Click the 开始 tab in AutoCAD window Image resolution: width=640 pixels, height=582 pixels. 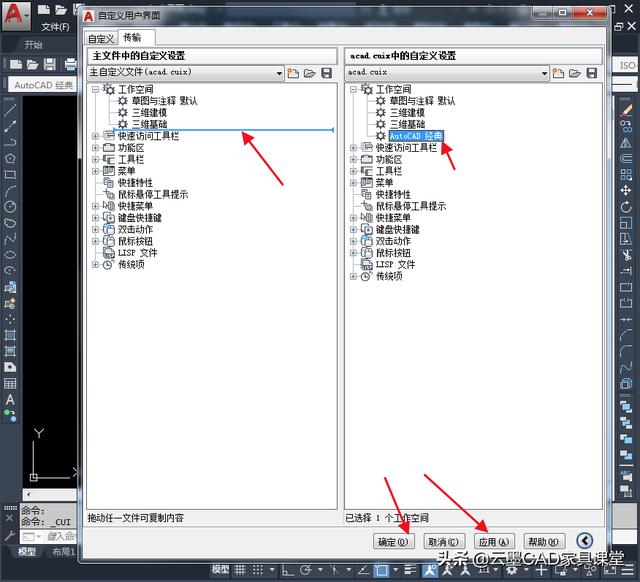[33, 44]
